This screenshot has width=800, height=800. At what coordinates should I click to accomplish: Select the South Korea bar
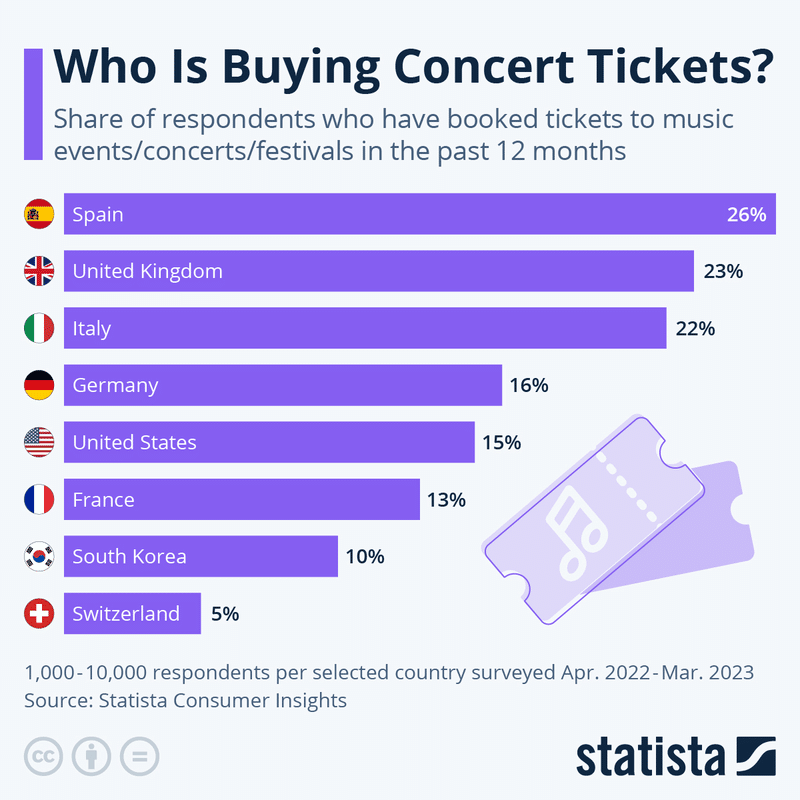tap(201, 556)
